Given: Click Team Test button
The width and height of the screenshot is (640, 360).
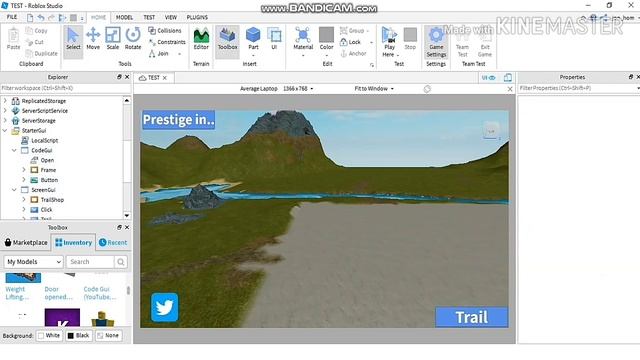Looking at the screenshot, I should tap(462, 43).
